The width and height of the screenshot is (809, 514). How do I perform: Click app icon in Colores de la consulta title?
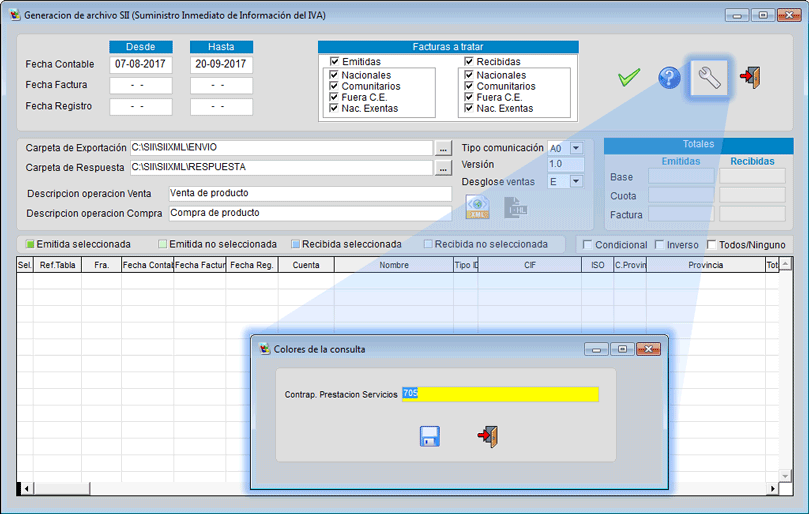[x=265, y=349]
